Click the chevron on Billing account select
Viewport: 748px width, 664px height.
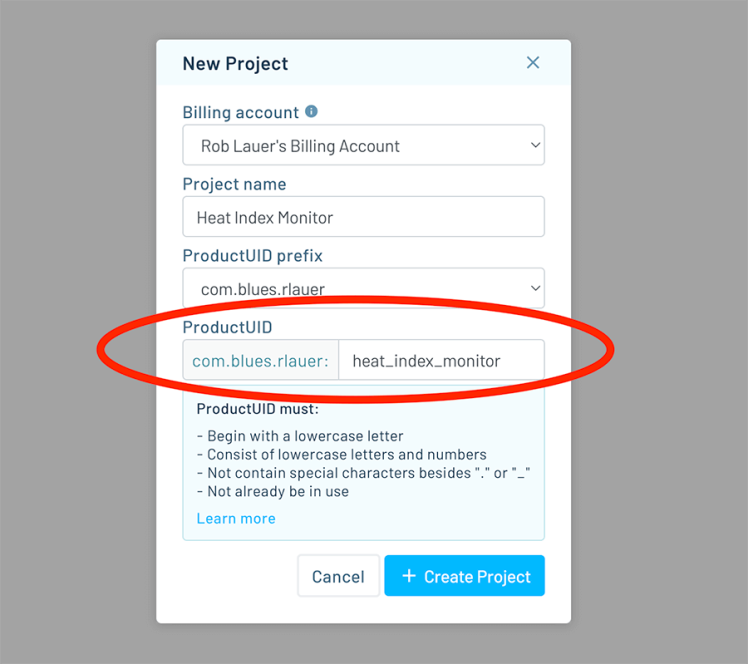534,146
